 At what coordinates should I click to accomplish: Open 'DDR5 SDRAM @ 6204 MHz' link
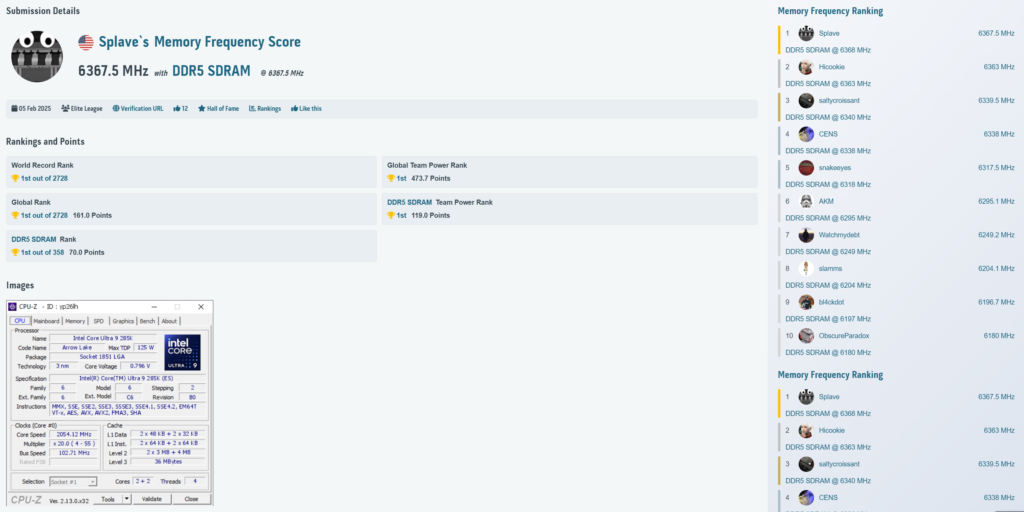pyautogui.click(x=828, y=285)
